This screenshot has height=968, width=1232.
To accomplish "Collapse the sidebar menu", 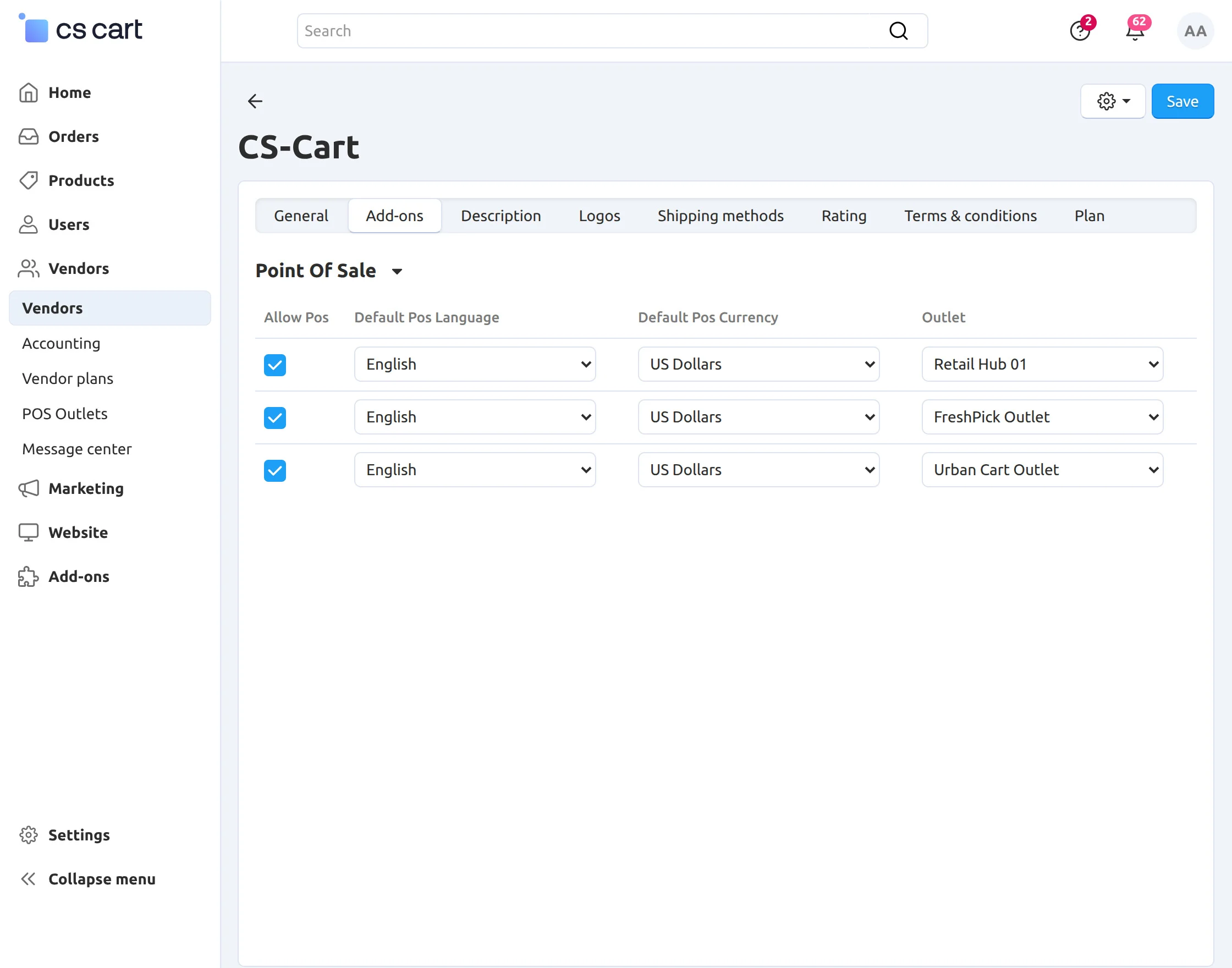I will (x=88, y=878).
